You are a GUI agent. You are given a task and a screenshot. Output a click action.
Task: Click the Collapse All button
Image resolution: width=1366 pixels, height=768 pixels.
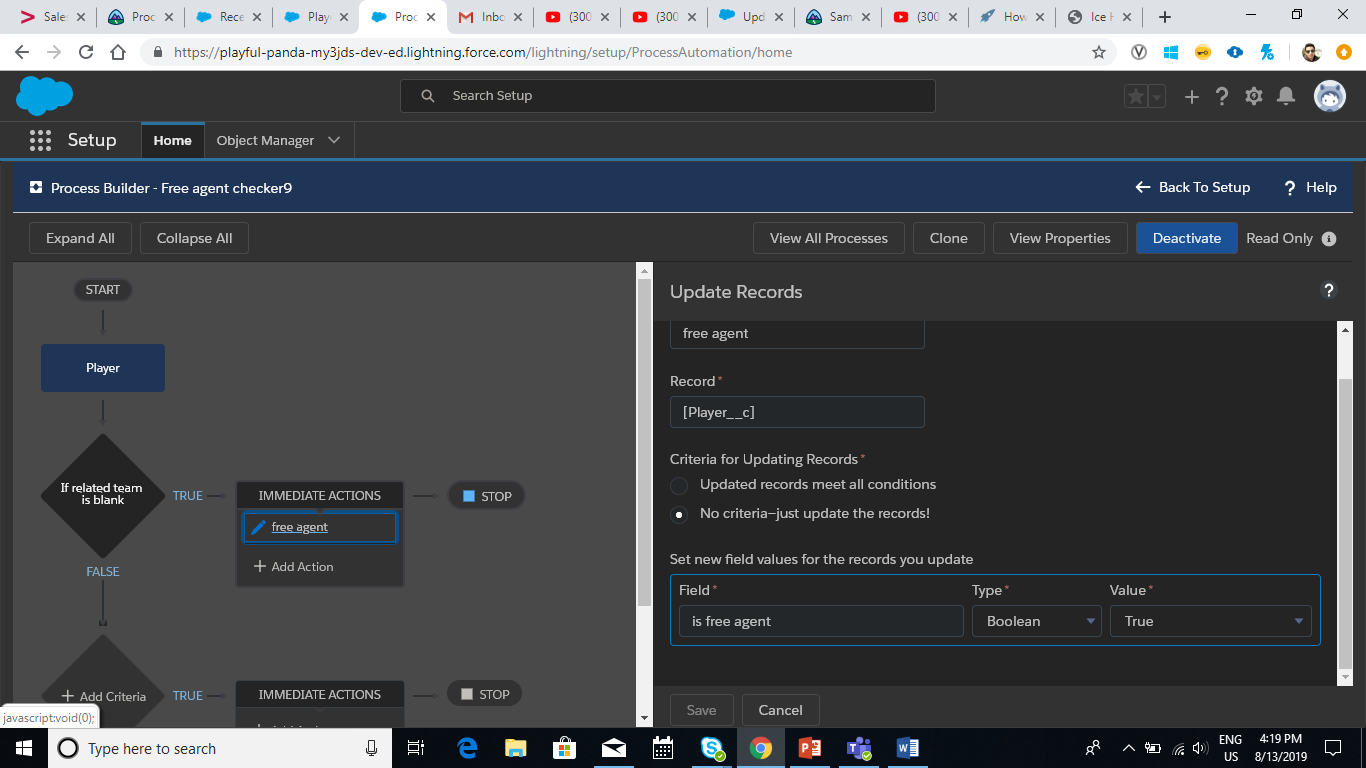[x=194, y=238]
